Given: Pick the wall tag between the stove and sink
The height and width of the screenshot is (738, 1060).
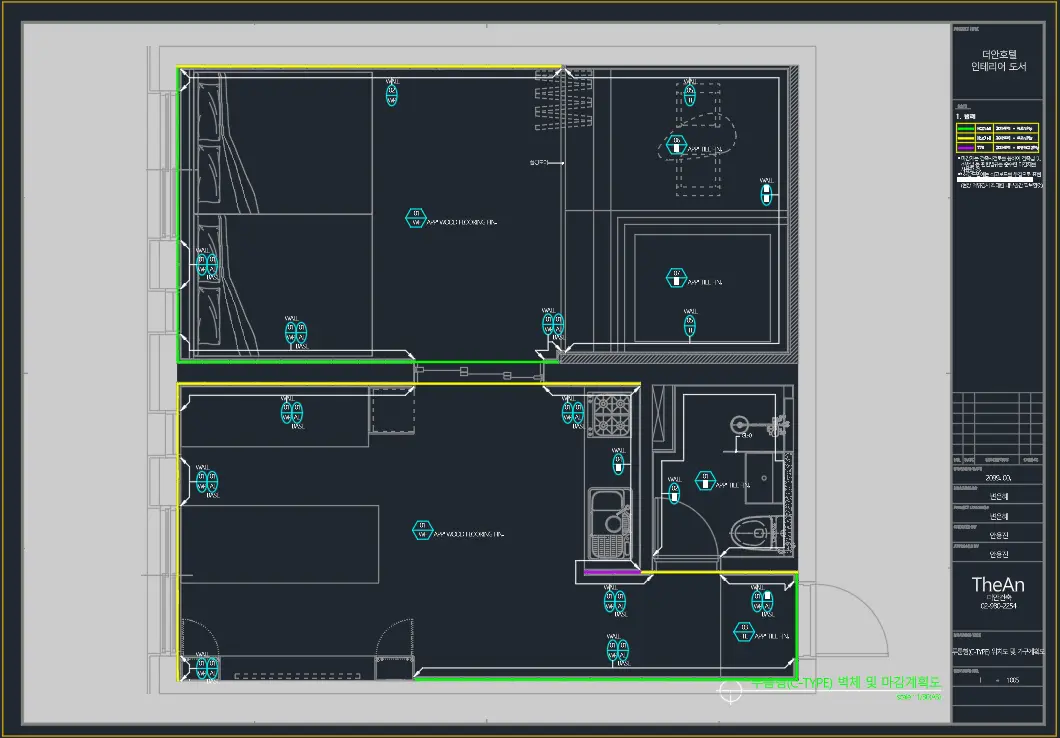Looking at the screenshot, I should pos(618,464).
